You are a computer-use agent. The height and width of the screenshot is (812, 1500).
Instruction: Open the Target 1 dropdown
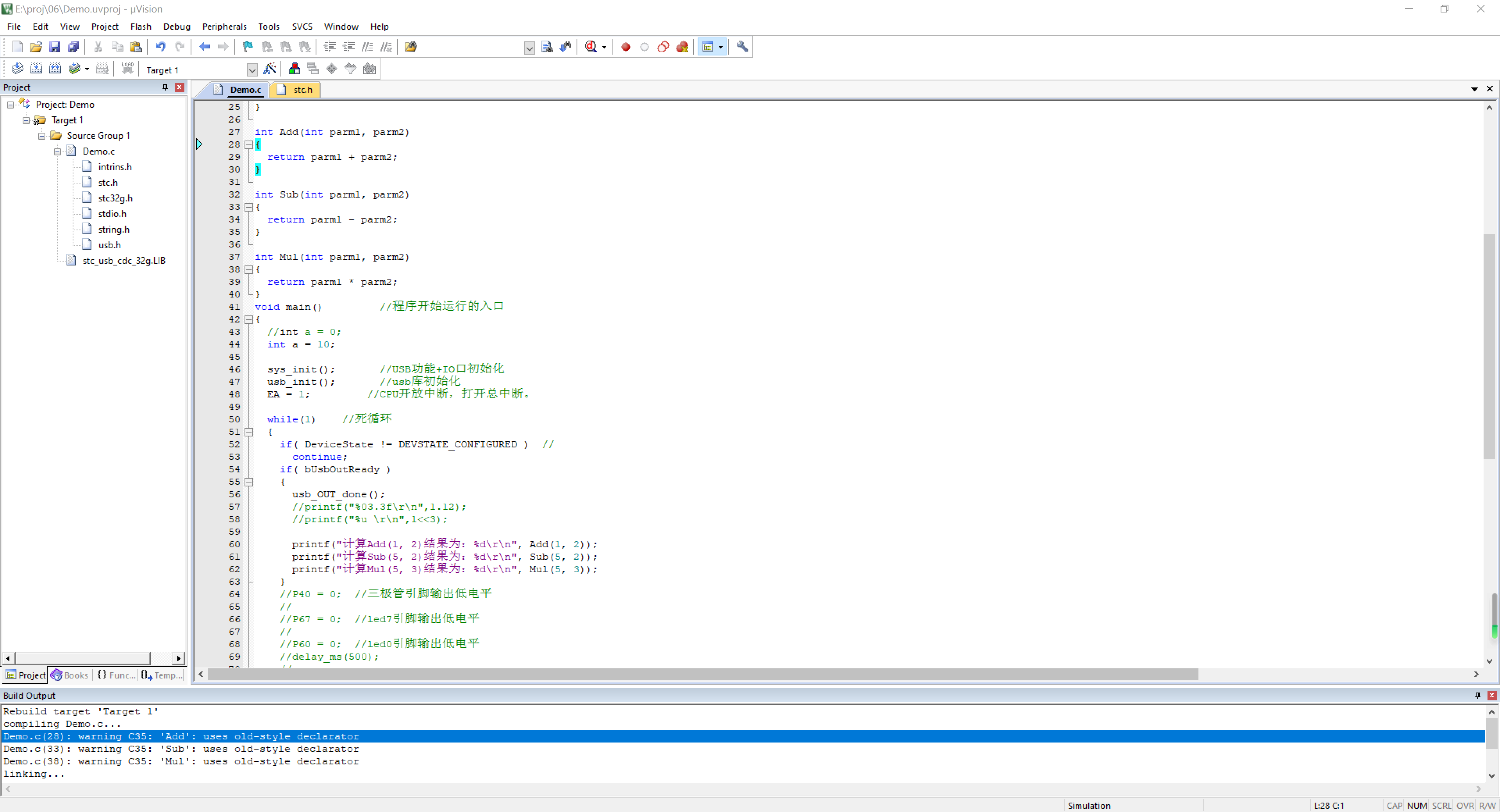(x=252, y=70)
